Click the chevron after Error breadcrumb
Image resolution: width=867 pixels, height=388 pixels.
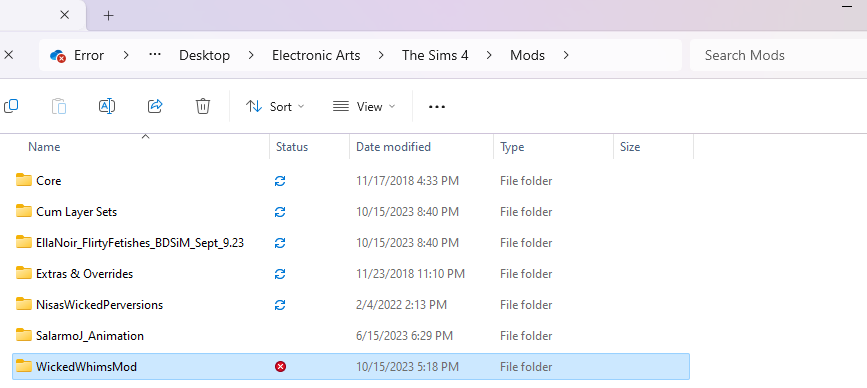(x=127, y=55)
